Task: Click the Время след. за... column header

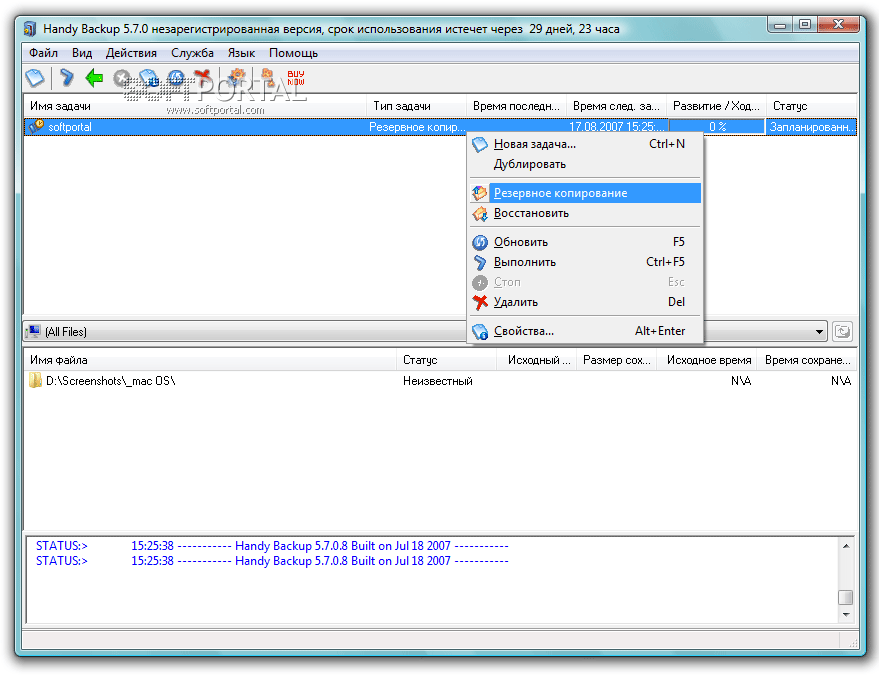Action: pos(617,106)
